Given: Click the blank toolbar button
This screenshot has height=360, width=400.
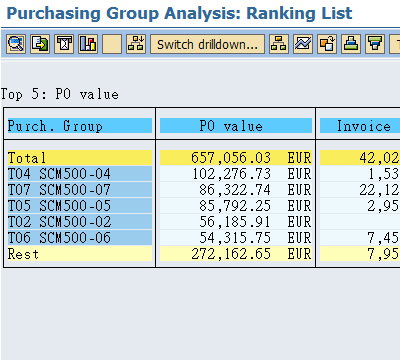Looking at the screenshot, I should pos(112,44).
